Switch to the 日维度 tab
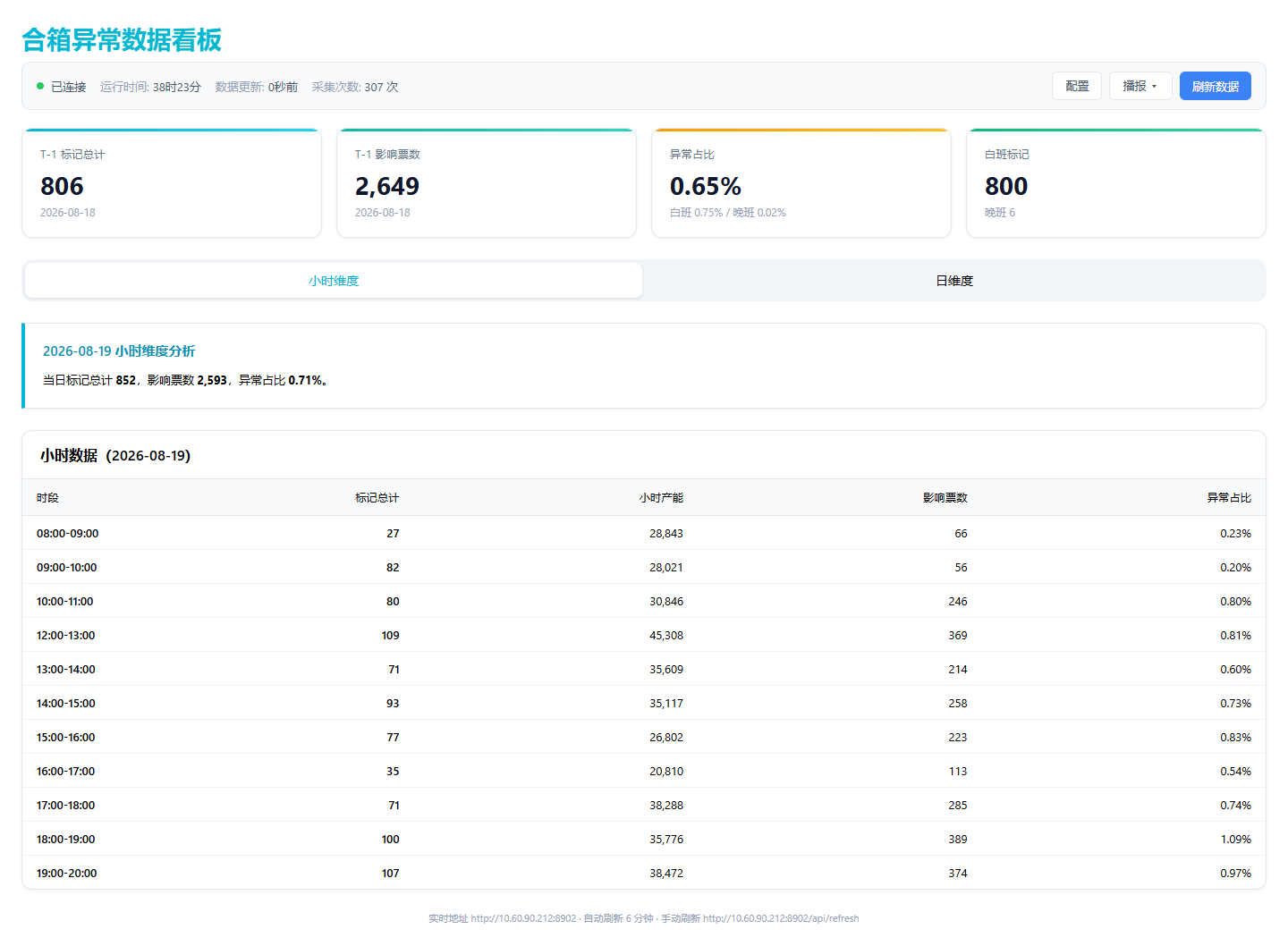The height and width of the screenshot is (946, 1288). coord(954,281)
